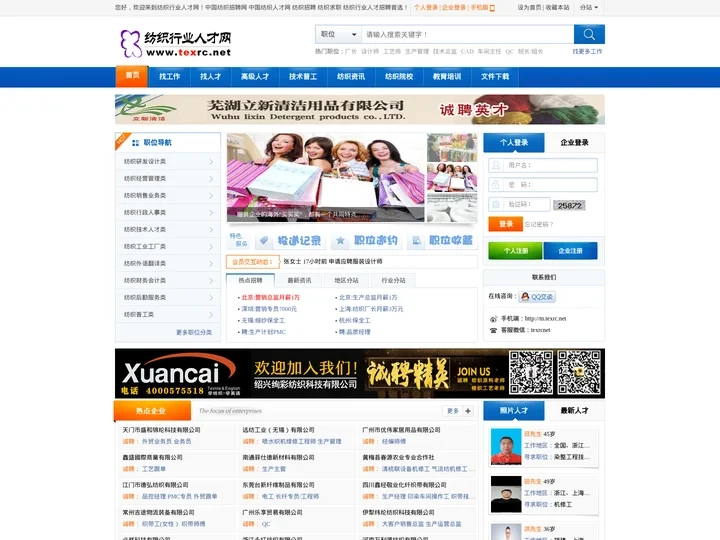The width and height of the screenshot is (720, 540).
Task: Select the top slideshow thumbnail
Action: (452, 147)
